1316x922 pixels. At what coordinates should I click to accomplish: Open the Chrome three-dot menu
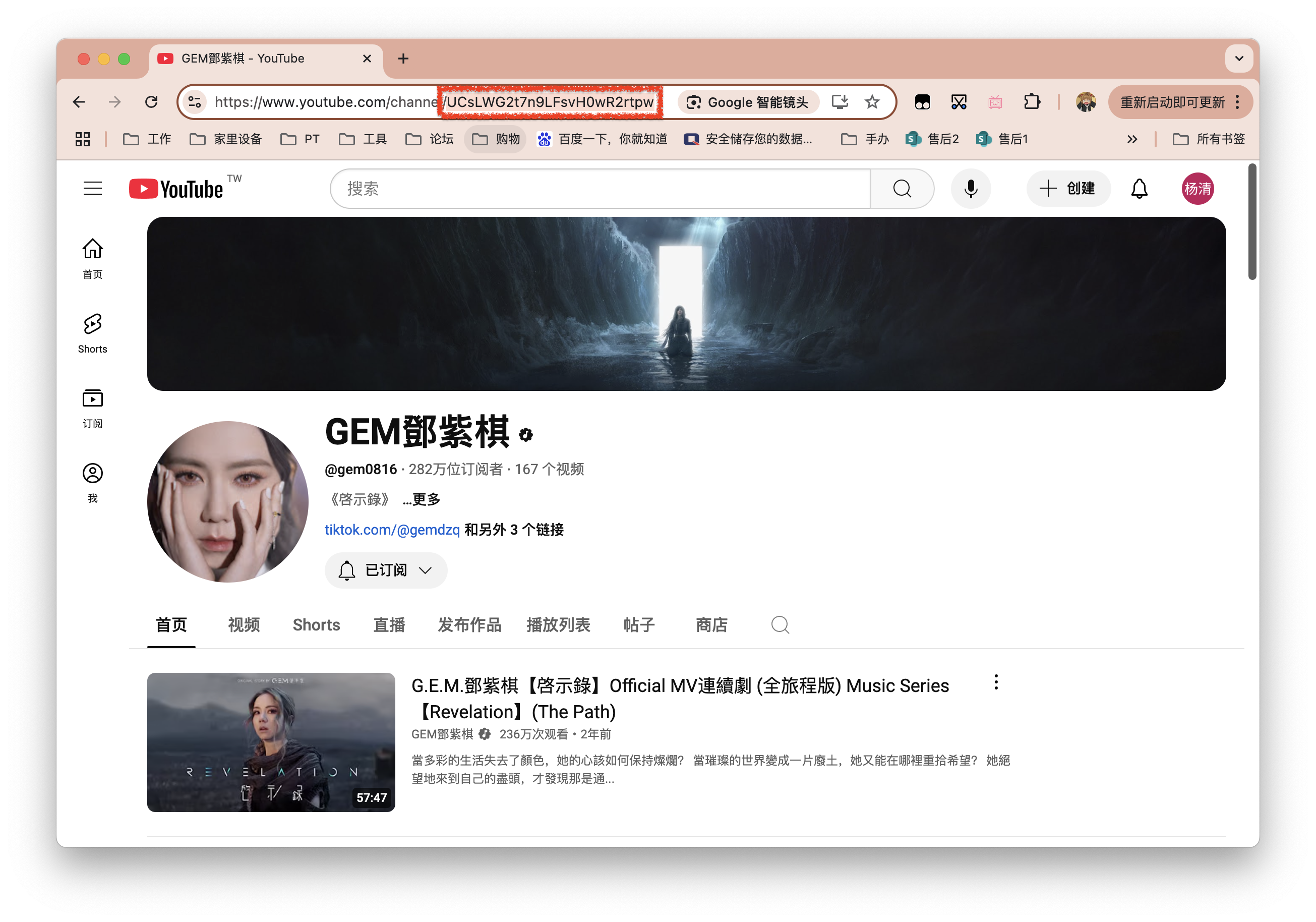coord(1238,102)
